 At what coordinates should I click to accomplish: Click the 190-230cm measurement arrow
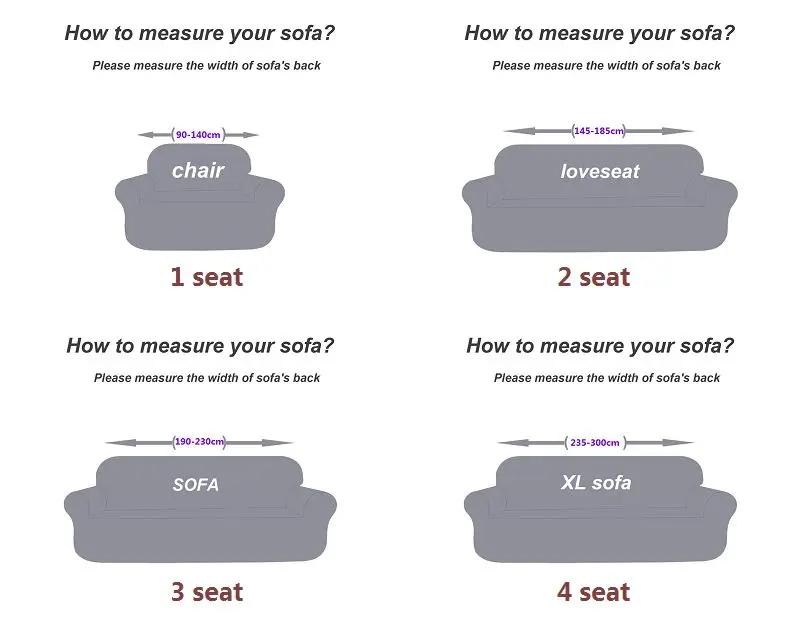[x=199, y=442]
